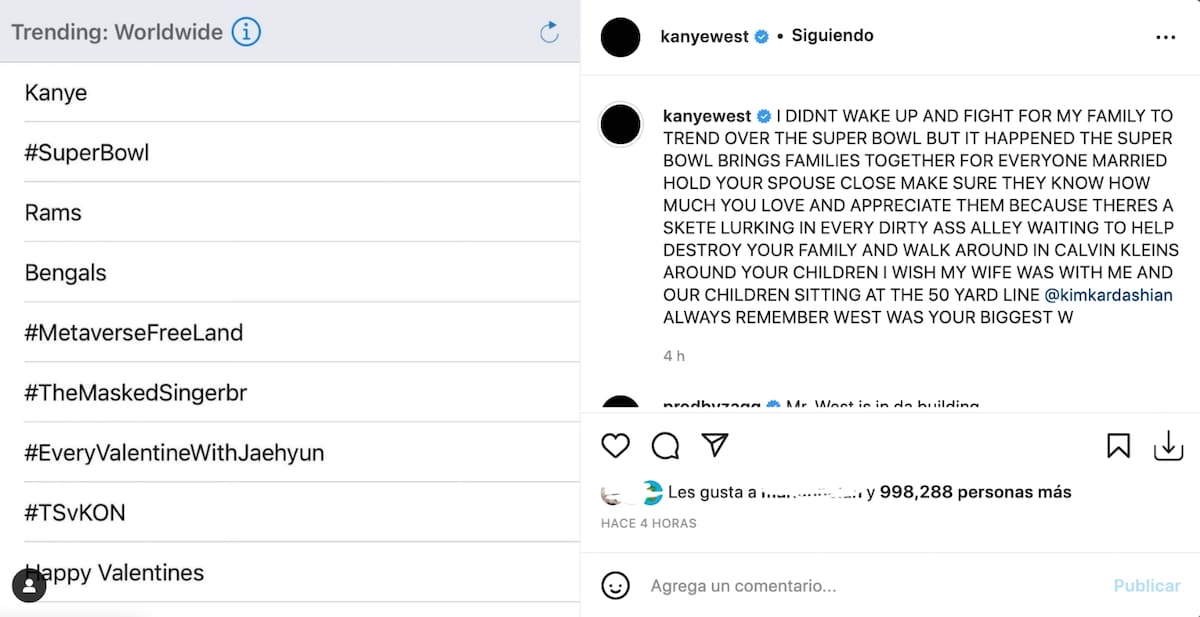Toggle the Siguiendo follow status
Image resolution: width=1200 pixels, height=617 pixels.
(832, 36)
